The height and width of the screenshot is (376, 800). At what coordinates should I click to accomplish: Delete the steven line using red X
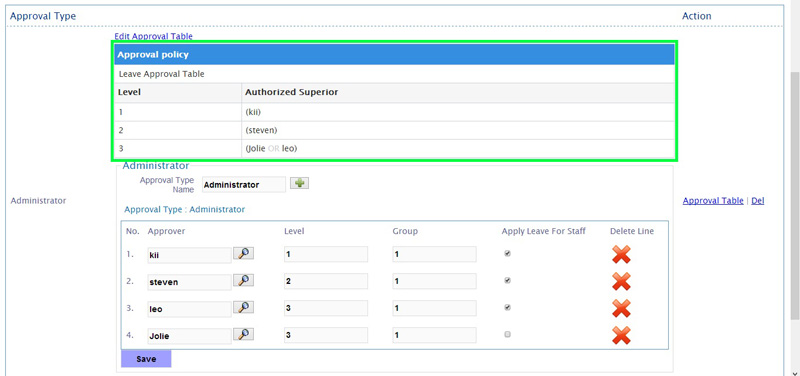(x=621, y=281)
